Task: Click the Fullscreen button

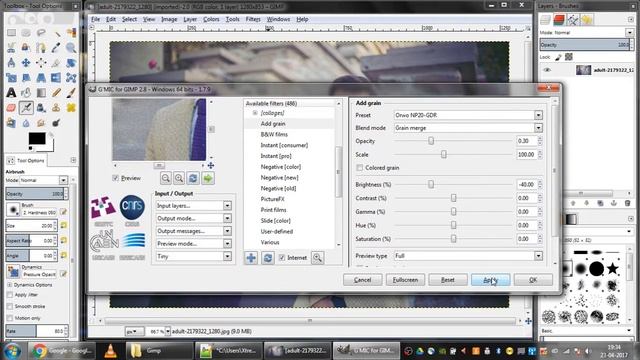Action: [x=405, y=280]
